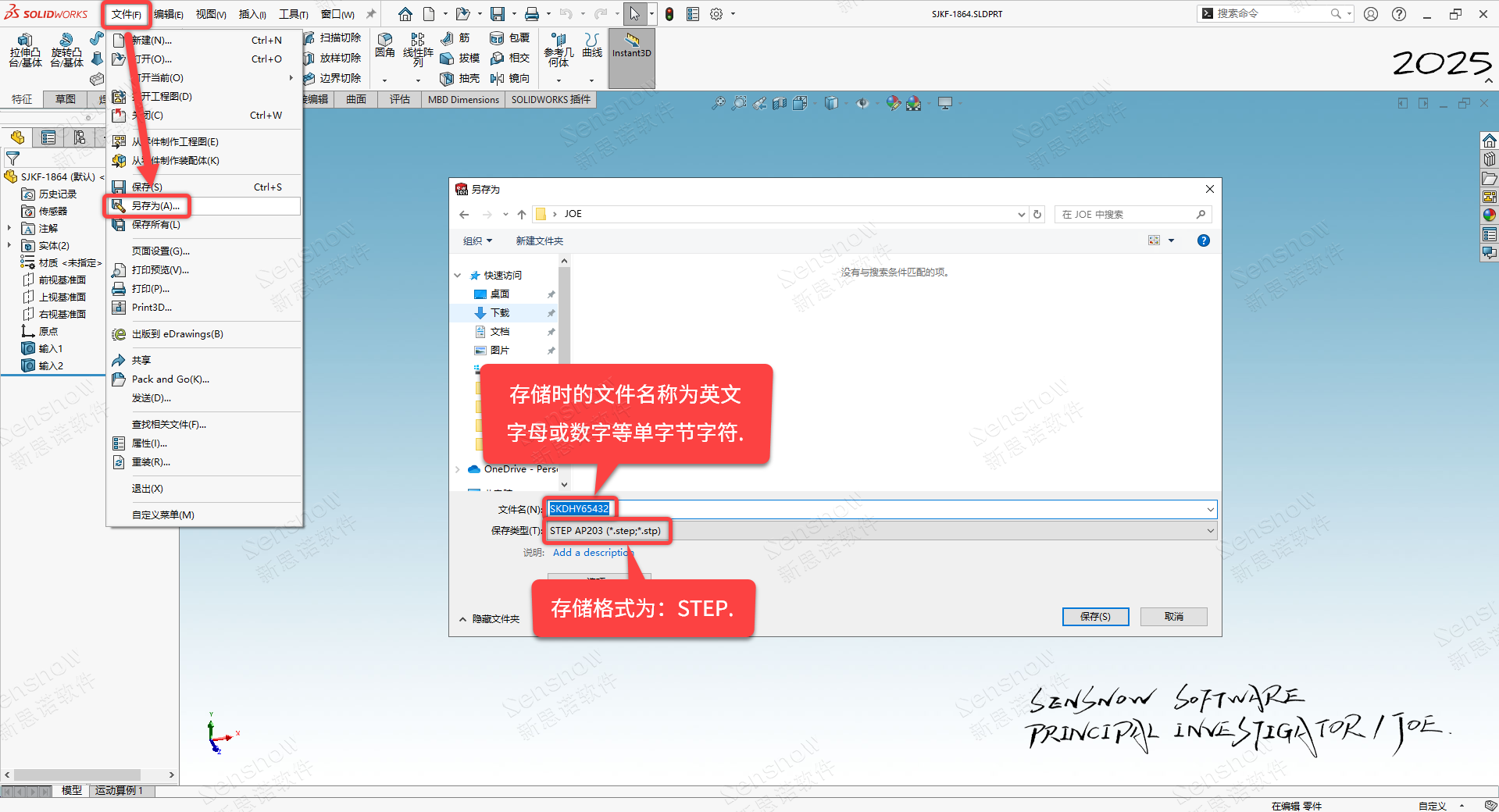Image resolution: width=1499 pixels, height=812 pixels.
Task: Click the 保存 button in the dialog
Action: 1095,617
